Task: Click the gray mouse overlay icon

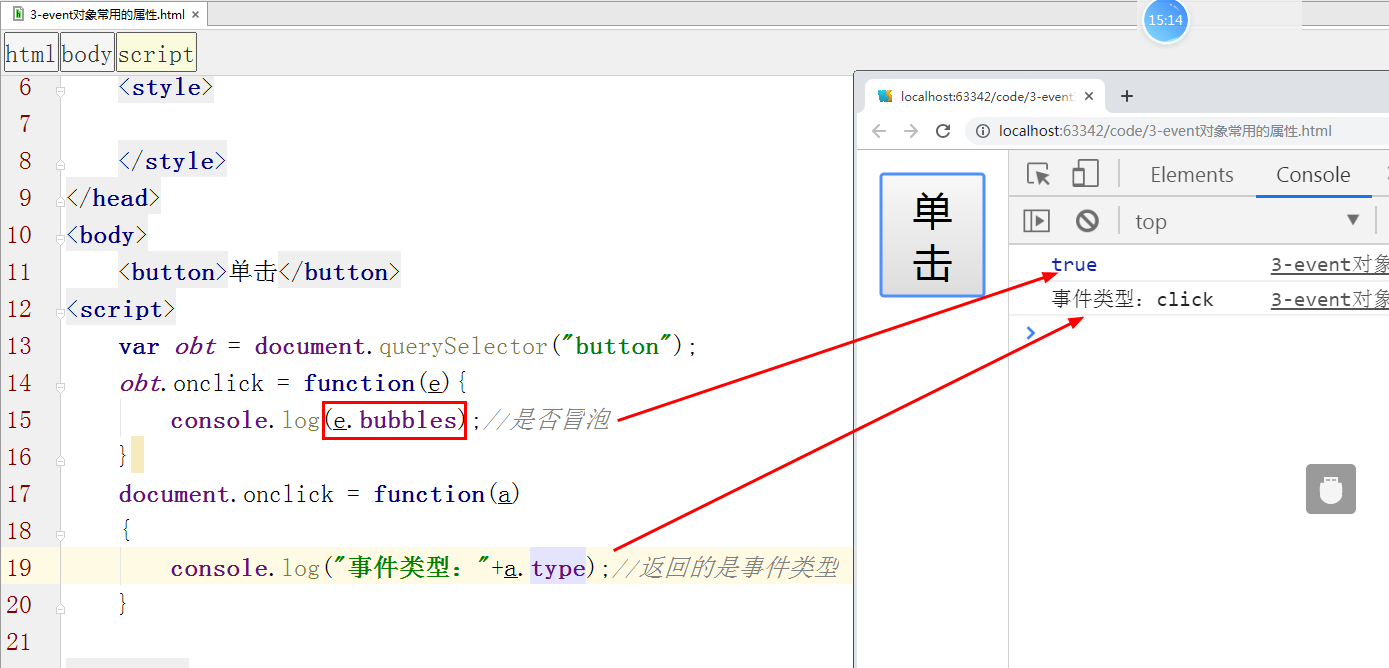Action: tap(1330, 489)
